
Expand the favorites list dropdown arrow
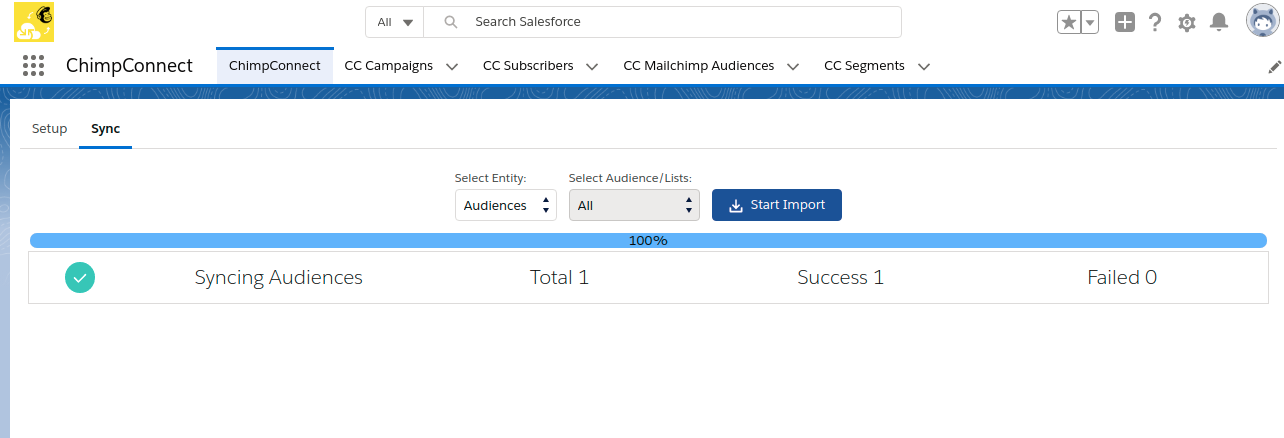click(x=1090, y=22)
